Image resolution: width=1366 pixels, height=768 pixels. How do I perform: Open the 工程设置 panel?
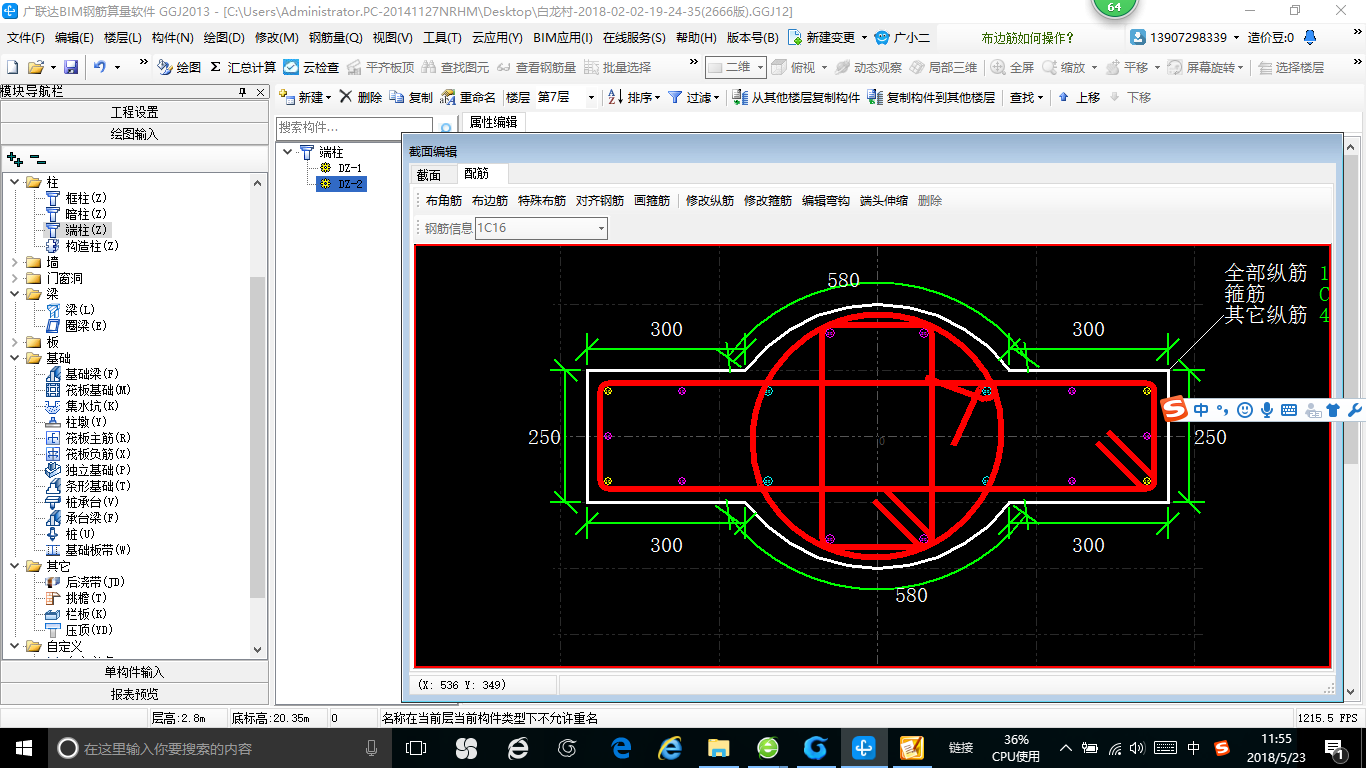point(134,112)
